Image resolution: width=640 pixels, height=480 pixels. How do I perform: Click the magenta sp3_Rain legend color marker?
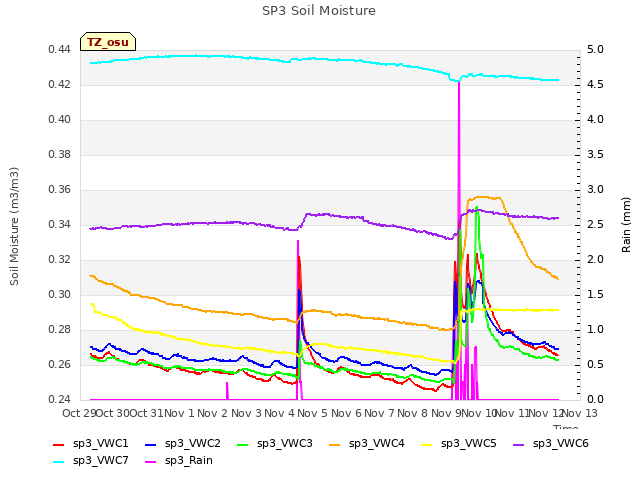(151, 462)
